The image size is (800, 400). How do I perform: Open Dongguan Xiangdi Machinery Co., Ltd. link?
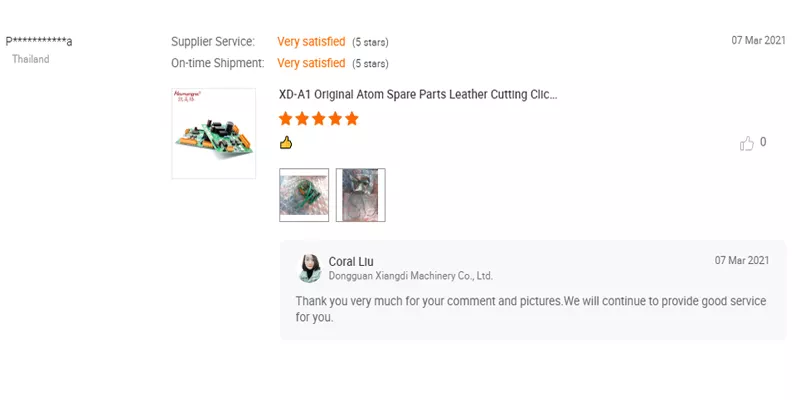[x=411, y=276]
